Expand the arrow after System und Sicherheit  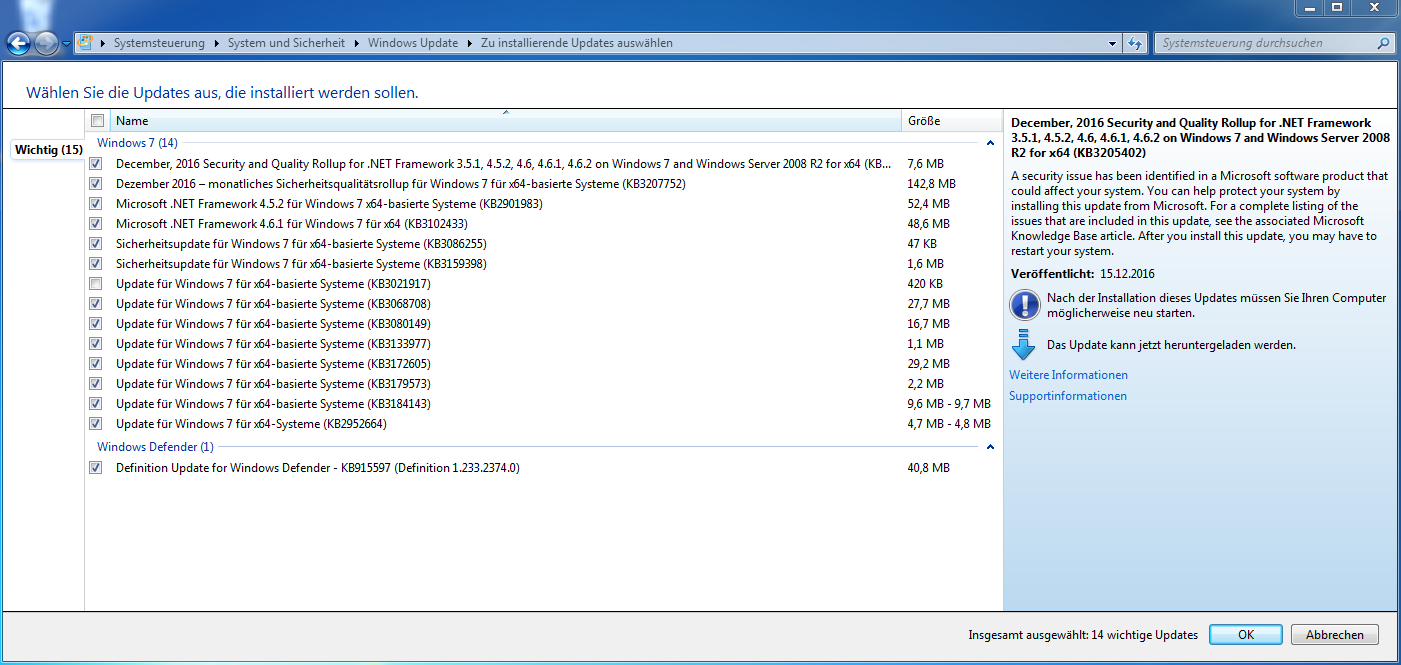click(x=357, y=43)
